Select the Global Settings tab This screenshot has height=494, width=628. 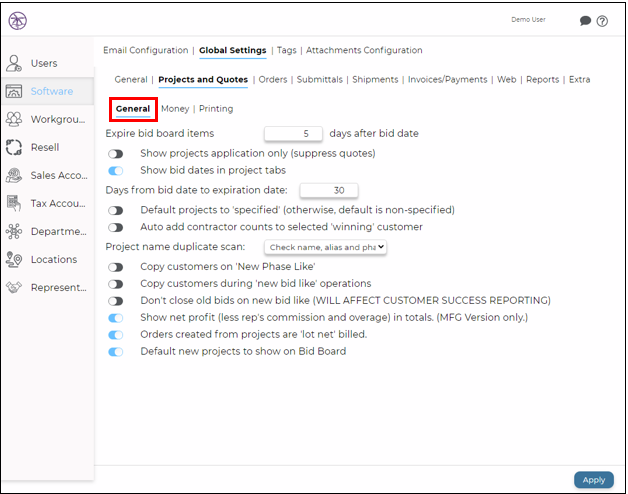pos(232,50)
